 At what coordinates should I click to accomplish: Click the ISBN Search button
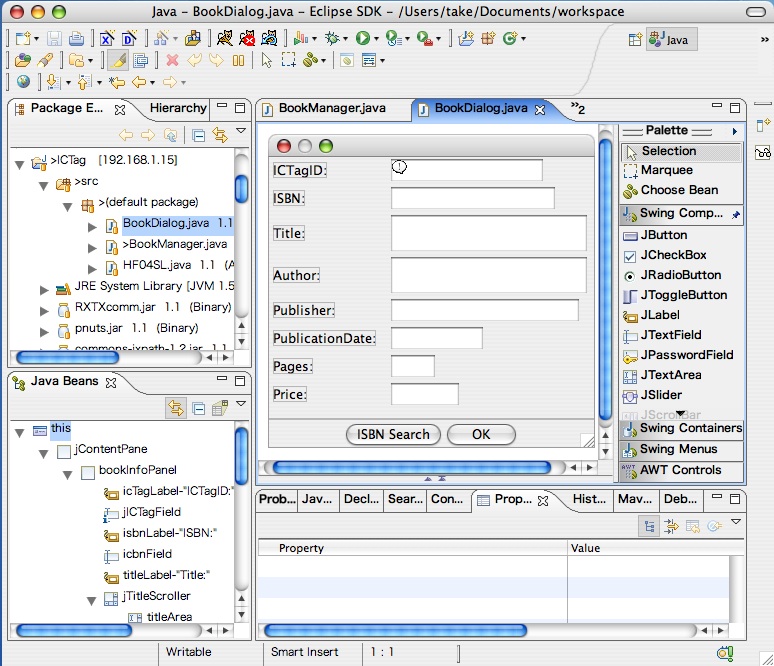tap(393, 434)
